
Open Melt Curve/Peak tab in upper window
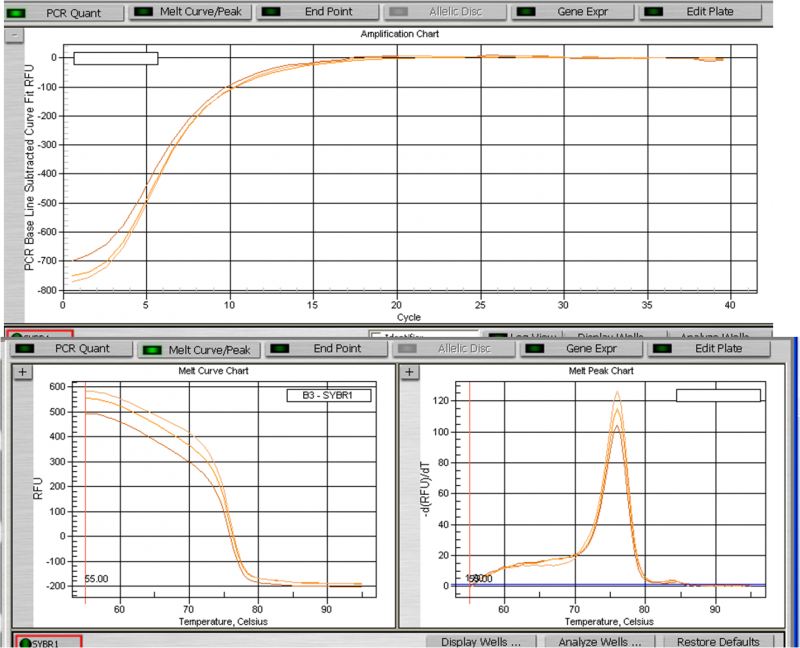click(x=190, y=12)
